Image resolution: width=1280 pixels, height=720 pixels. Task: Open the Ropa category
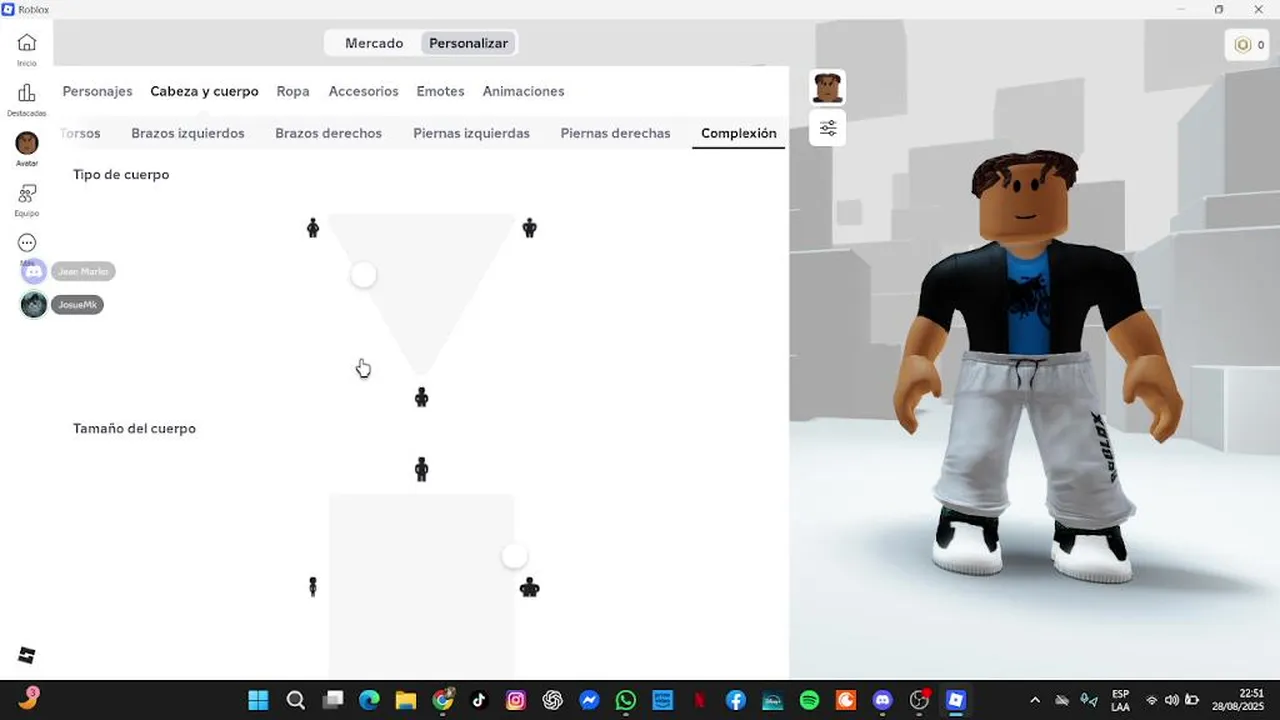[293, 91]
